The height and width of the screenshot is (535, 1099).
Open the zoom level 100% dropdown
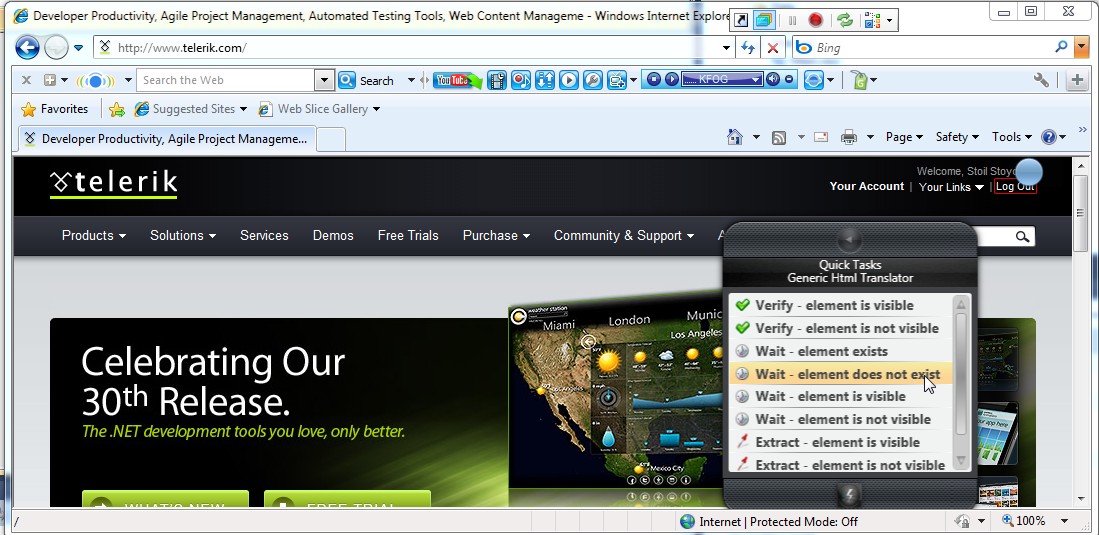(x=1065, y=521)
